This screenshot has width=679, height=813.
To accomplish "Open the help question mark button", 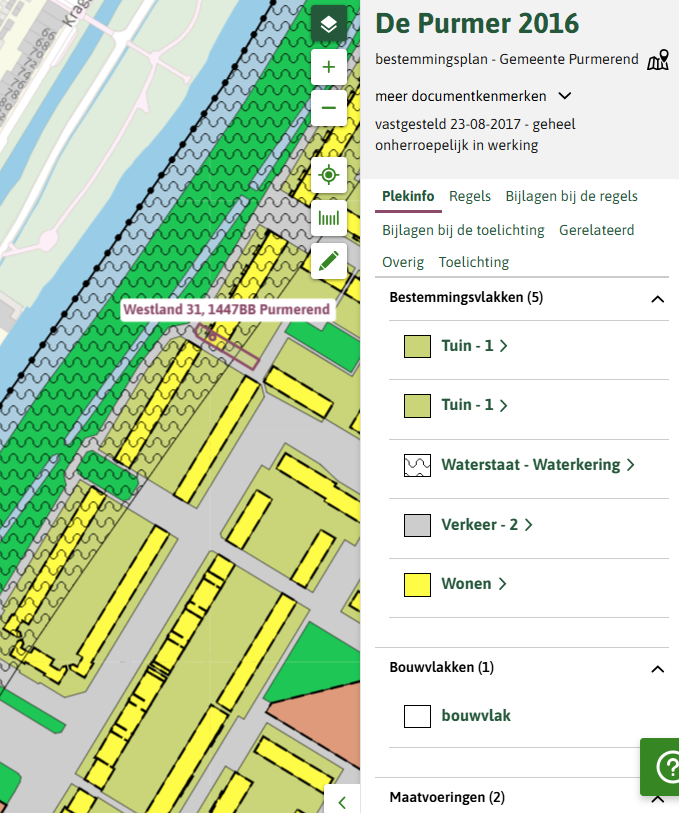I will pyautogui.click(x=664, y=766).
